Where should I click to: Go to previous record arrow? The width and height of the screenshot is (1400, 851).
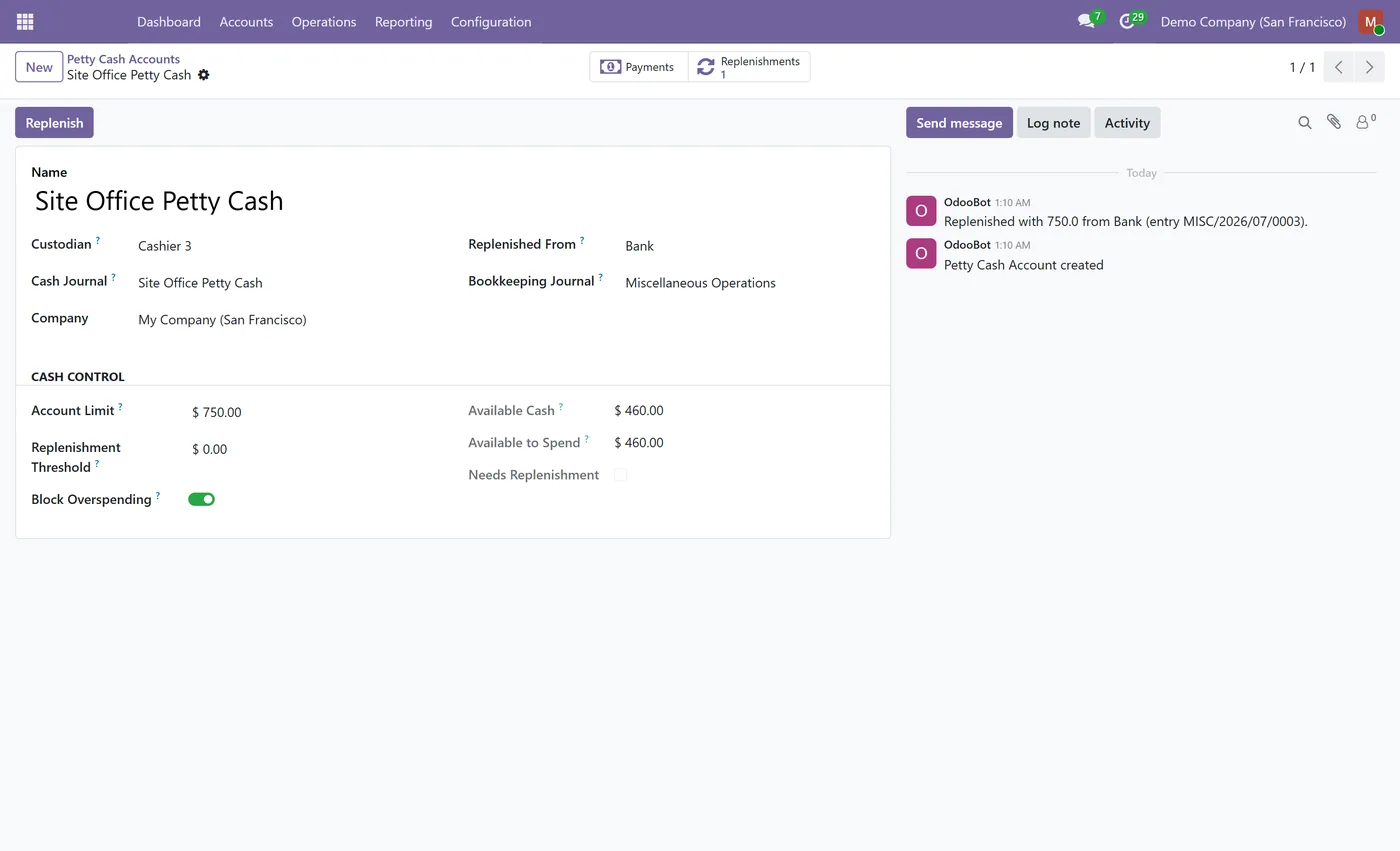[1338, 67]
